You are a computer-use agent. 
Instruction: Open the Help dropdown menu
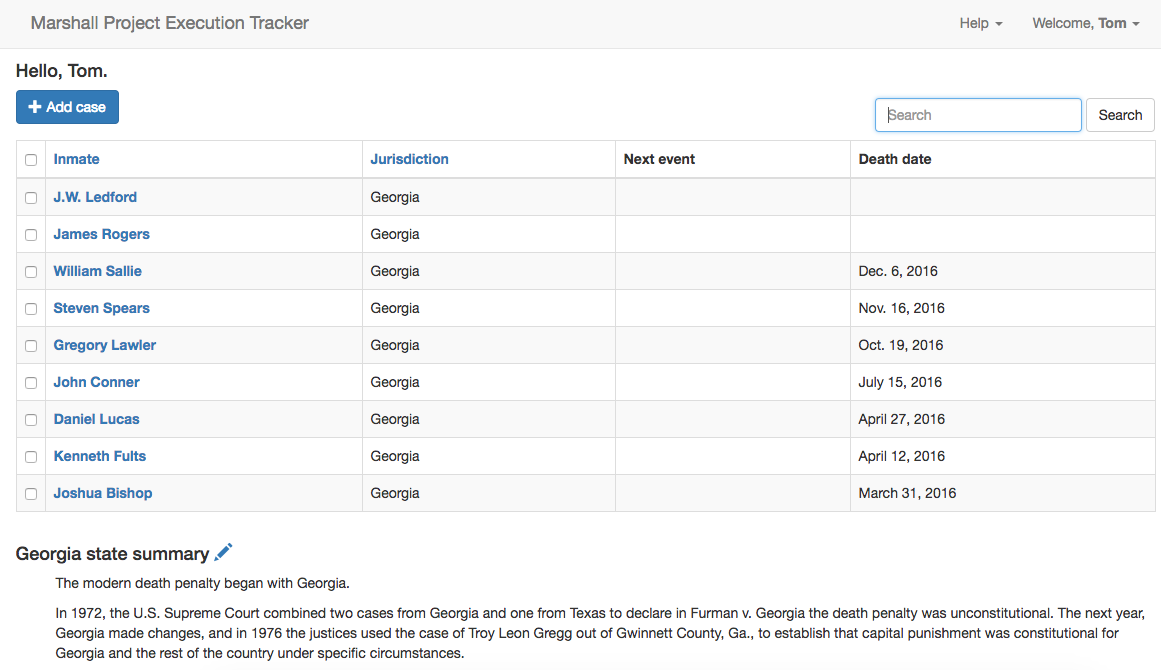980,24
